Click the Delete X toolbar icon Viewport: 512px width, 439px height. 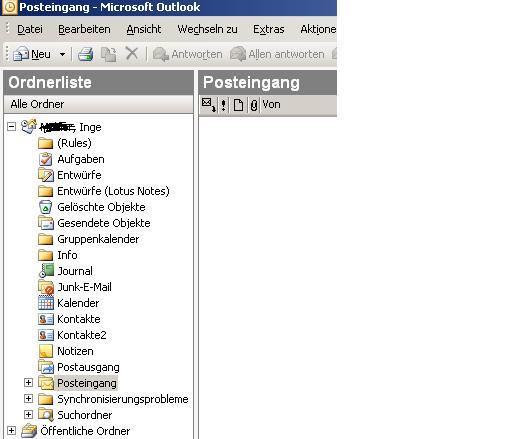[x=132, y=53]
